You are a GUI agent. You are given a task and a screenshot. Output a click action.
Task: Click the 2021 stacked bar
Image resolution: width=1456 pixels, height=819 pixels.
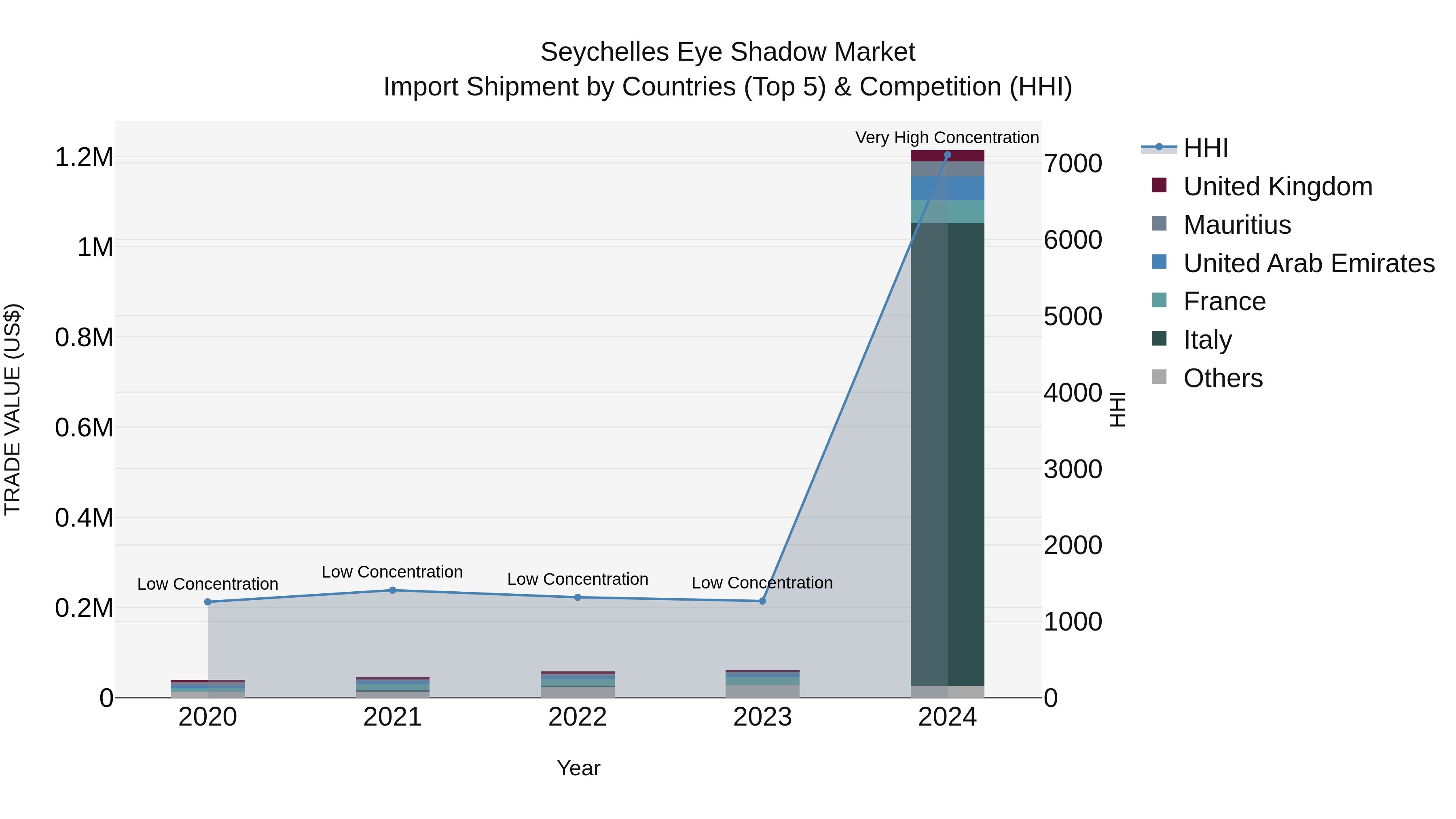pyautogui.click(x=393, y=687)
